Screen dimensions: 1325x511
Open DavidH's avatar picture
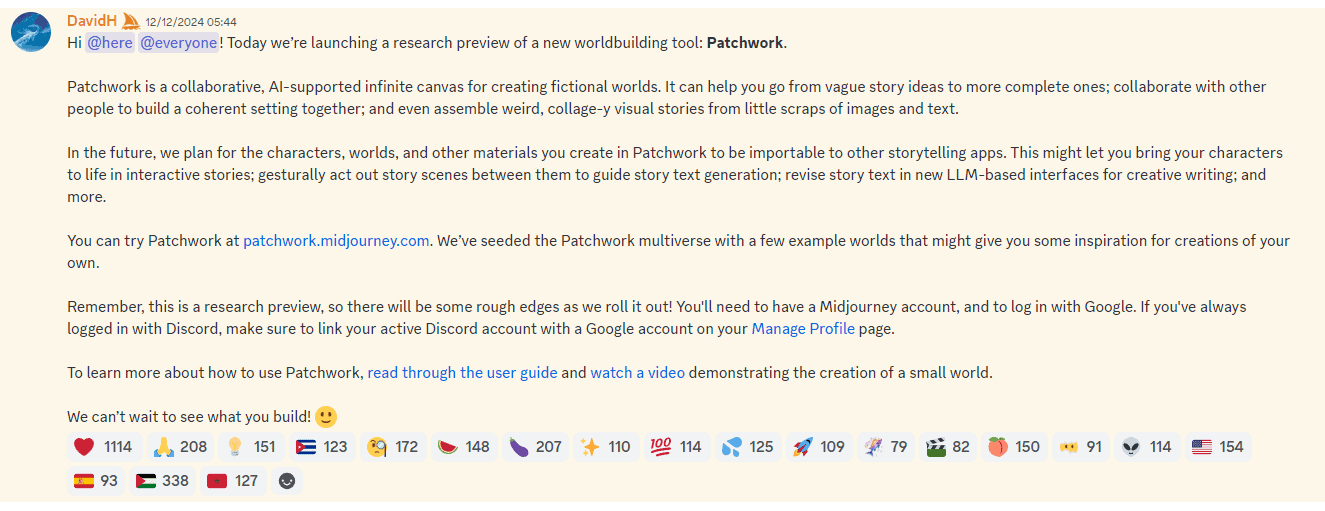32,33
